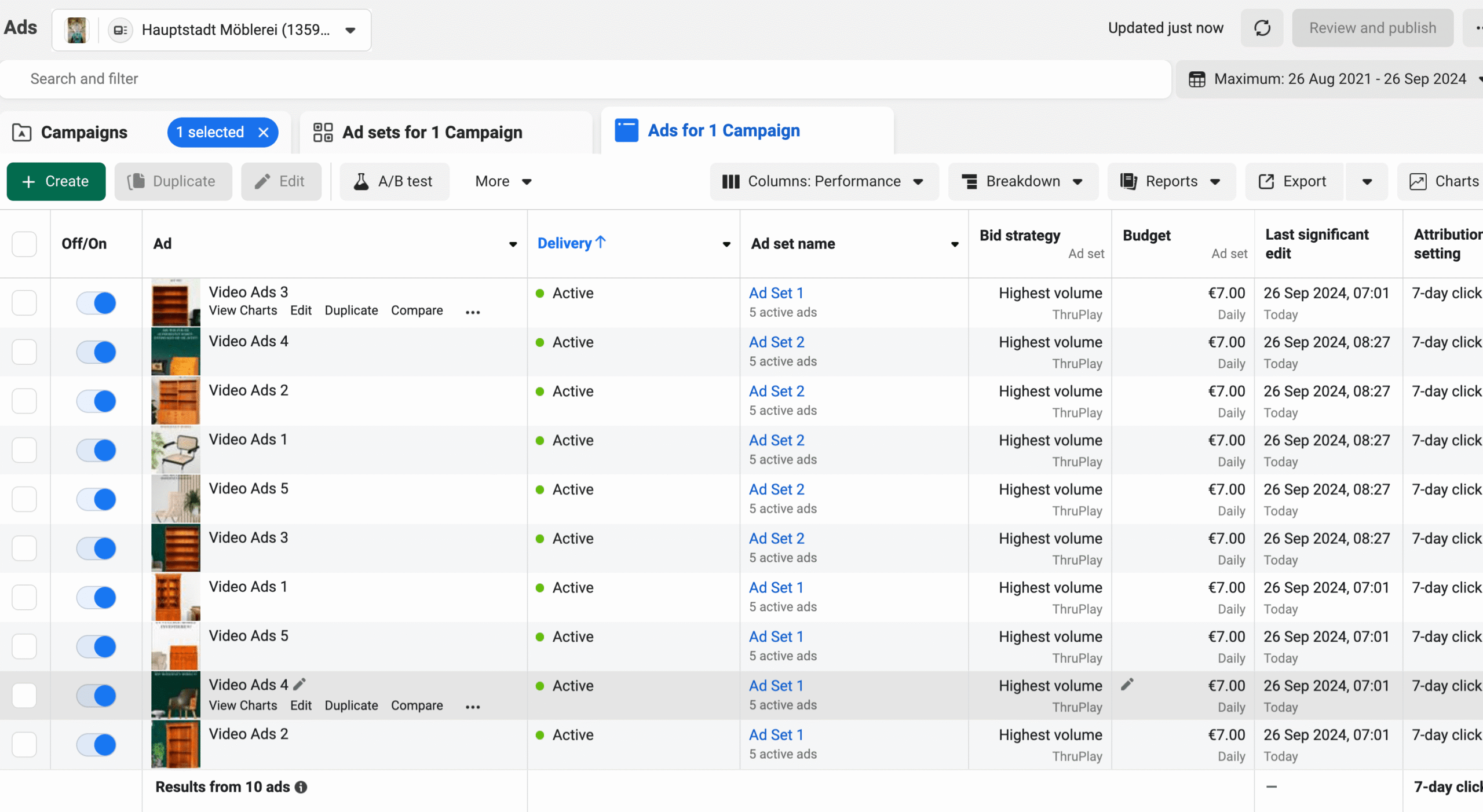Image resolution: width=1483 pixels, height=812 pixels.
Task: Open the A/B test flask tool
Action: (x=394, y=181)
